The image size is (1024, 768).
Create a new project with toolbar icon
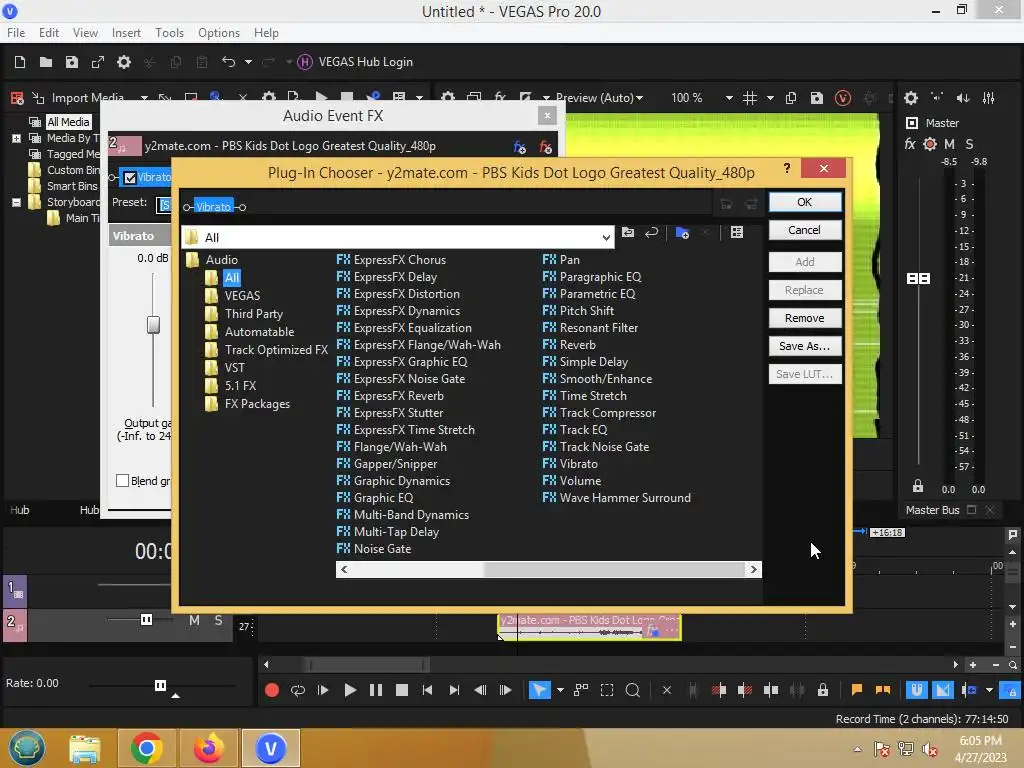(x=20, y=62)
